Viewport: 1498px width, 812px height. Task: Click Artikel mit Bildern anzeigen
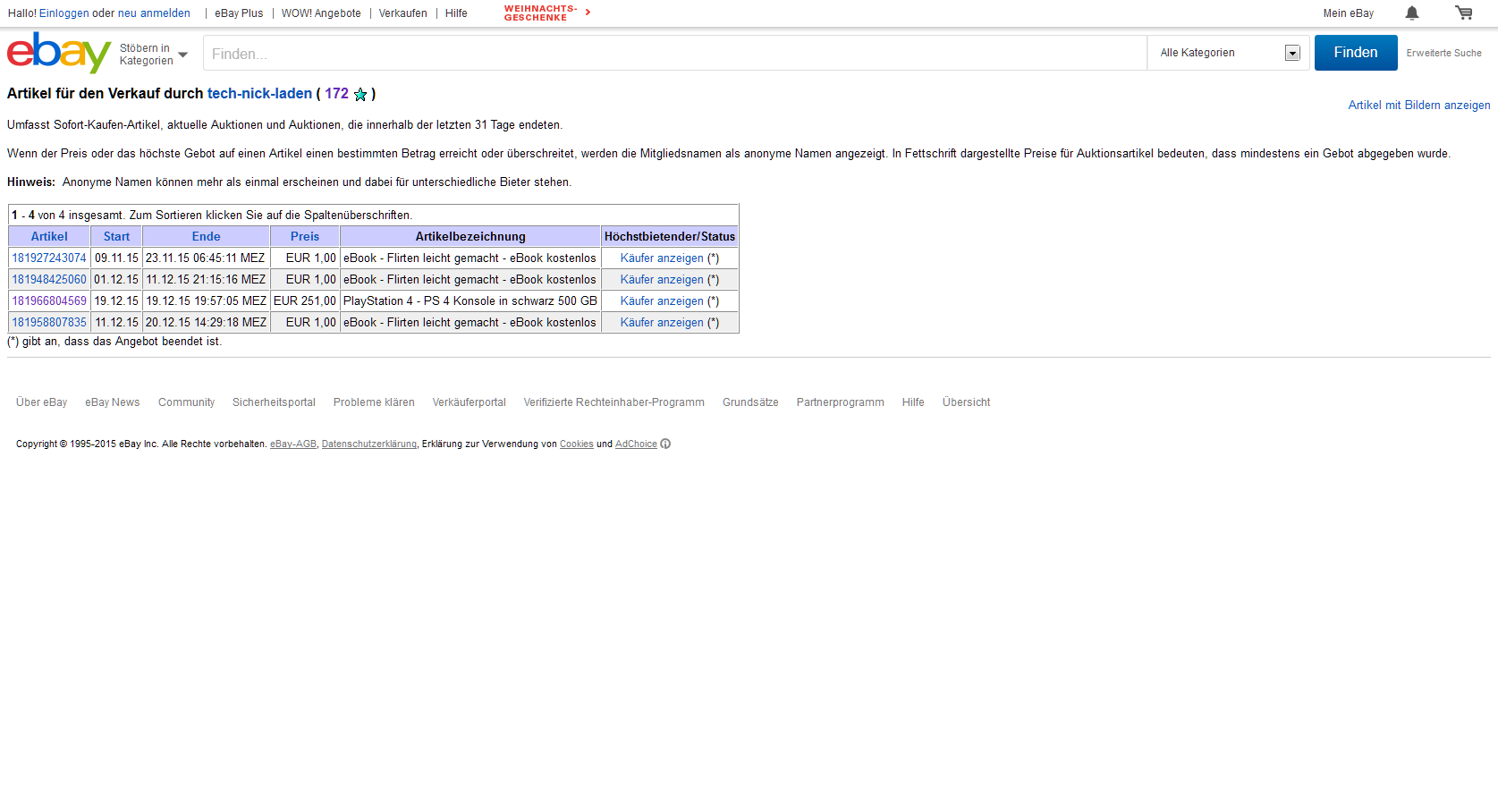click(x=1418, y=106)
